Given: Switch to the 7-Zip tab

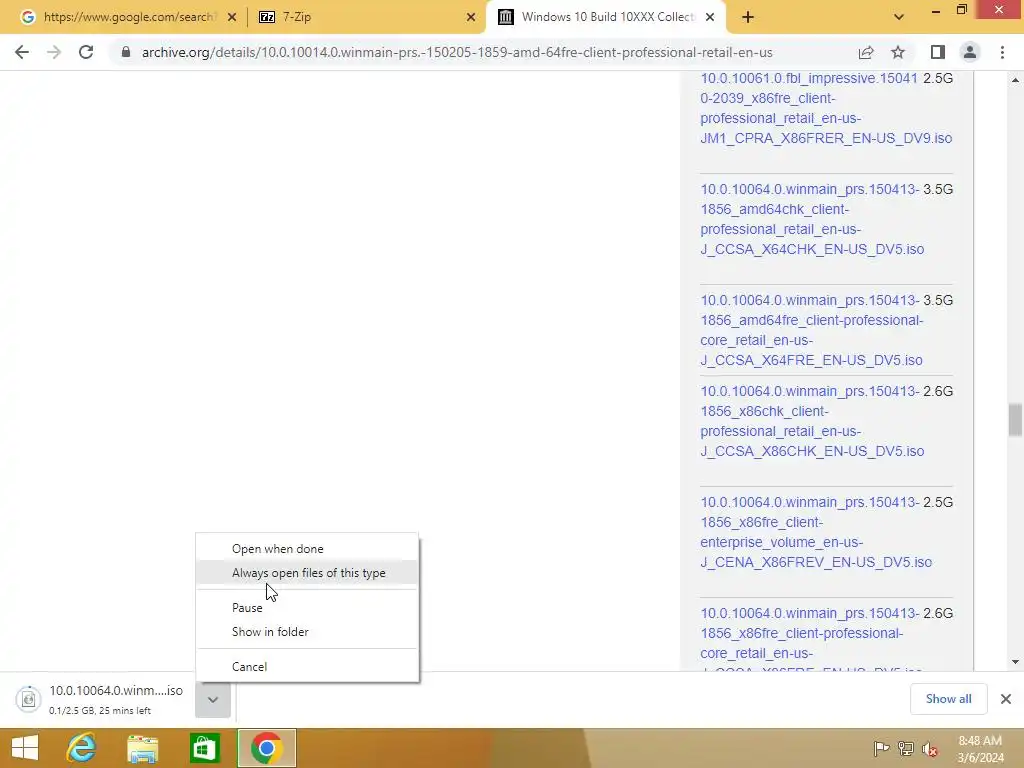Looking at the screenshot, I should [x=368, y=17].
